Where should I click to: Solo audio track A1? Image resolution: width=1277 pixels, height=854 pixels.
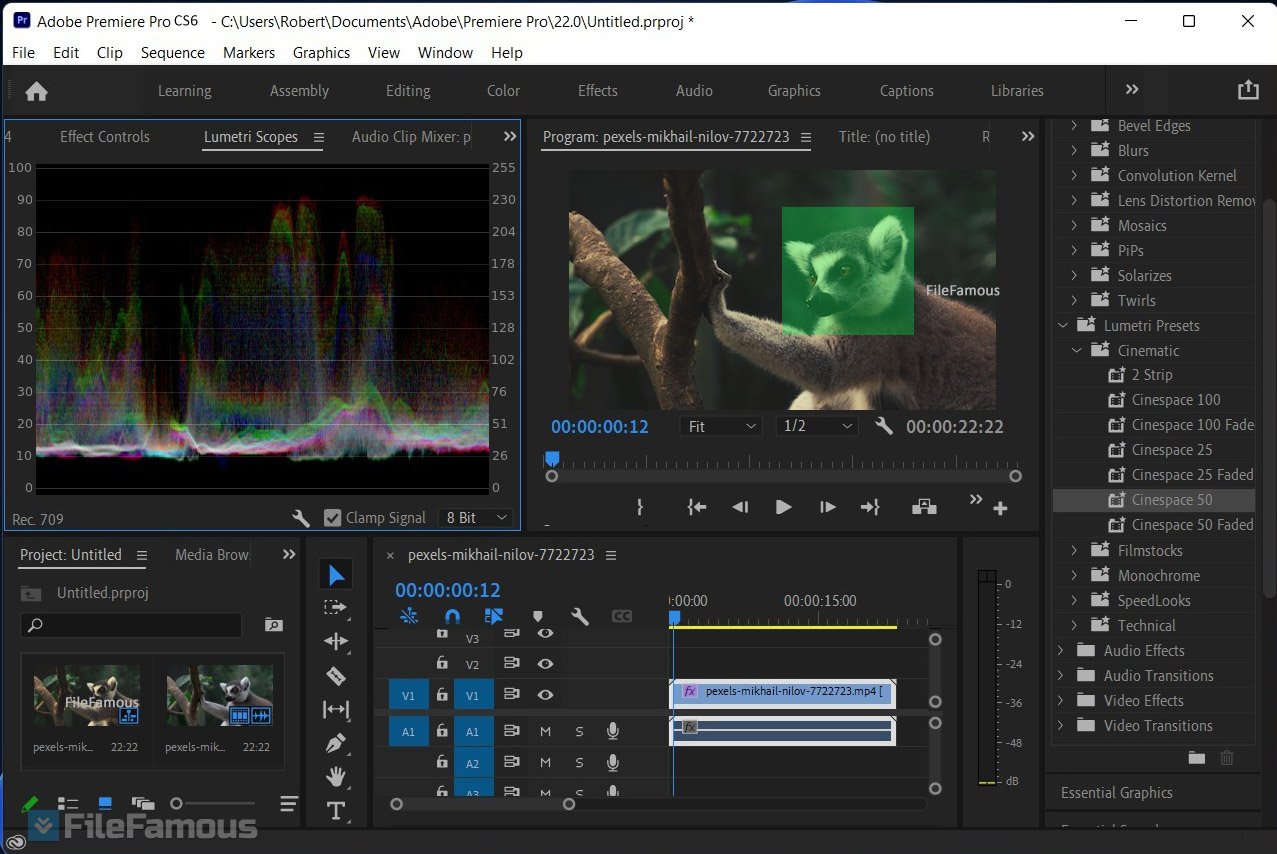[579, 732]
